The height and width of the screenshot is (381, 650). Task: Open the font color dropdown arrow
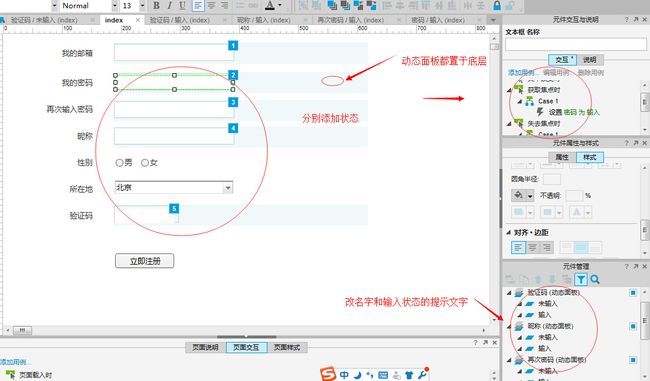point(279,5)
